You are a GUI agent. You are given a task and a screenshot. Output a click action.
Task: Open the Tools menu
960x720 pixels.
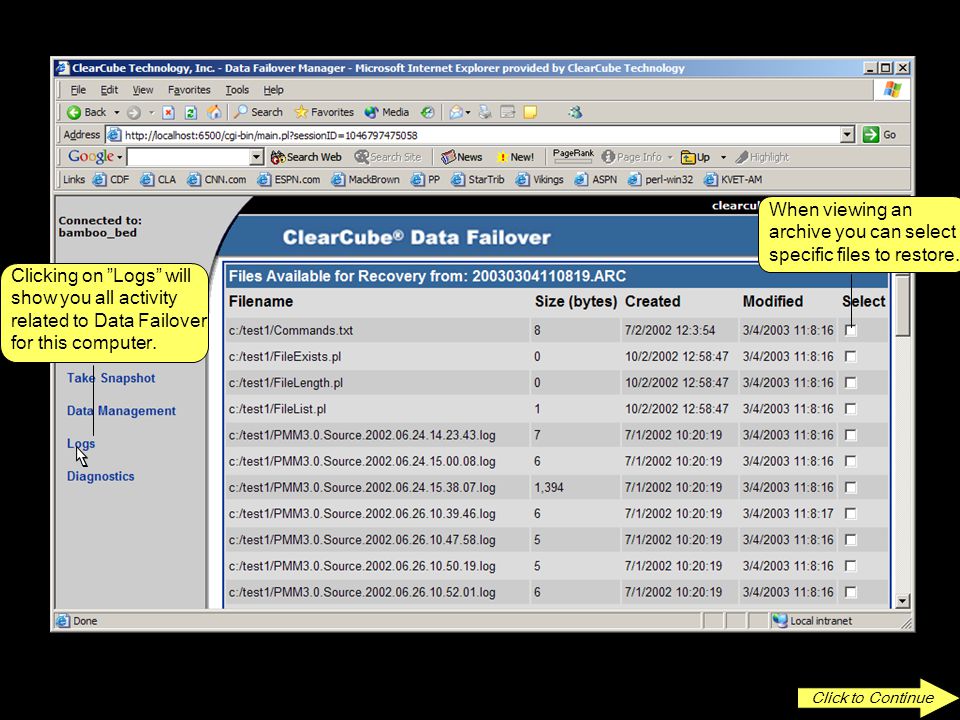click(237, 90)
